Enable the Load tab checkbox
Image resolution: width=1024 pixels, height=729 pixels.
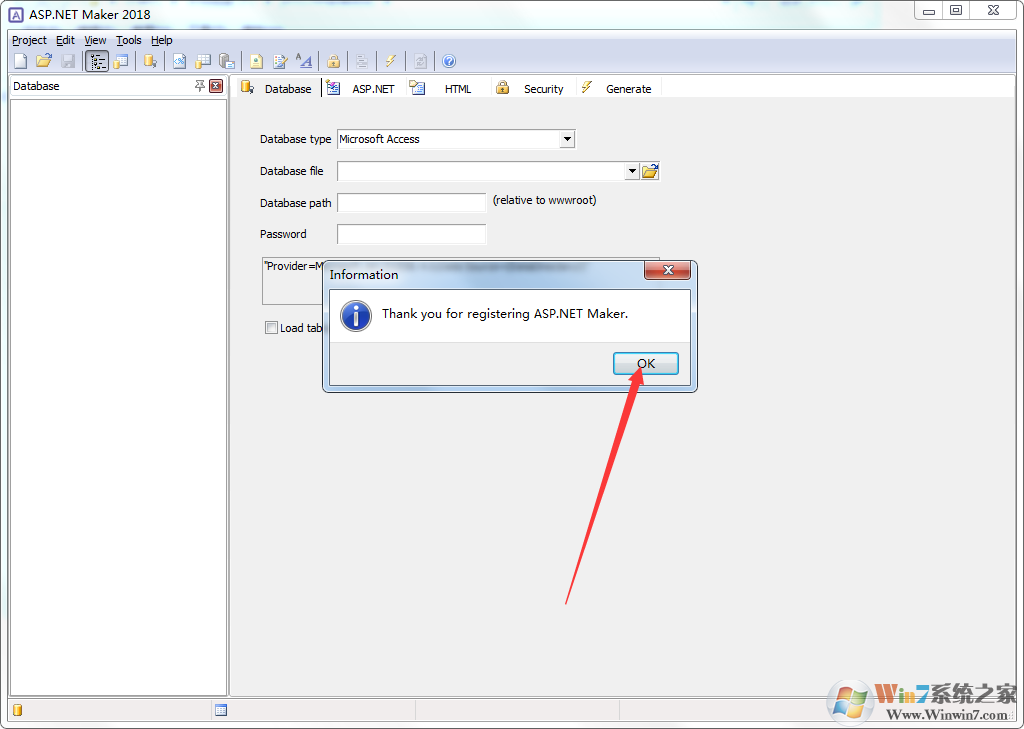[x=271, y=328]
